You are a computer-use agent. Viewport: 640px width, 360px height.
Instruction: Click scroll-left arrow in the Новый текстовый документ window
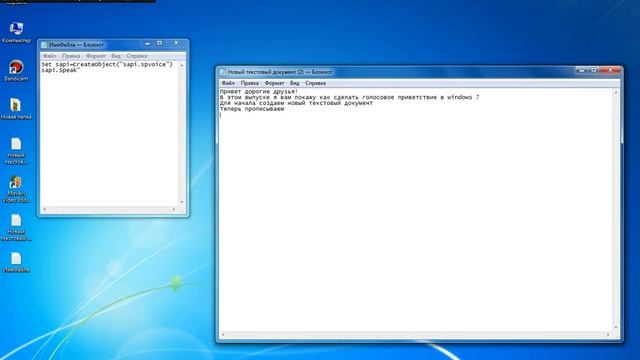pos(223,335)
